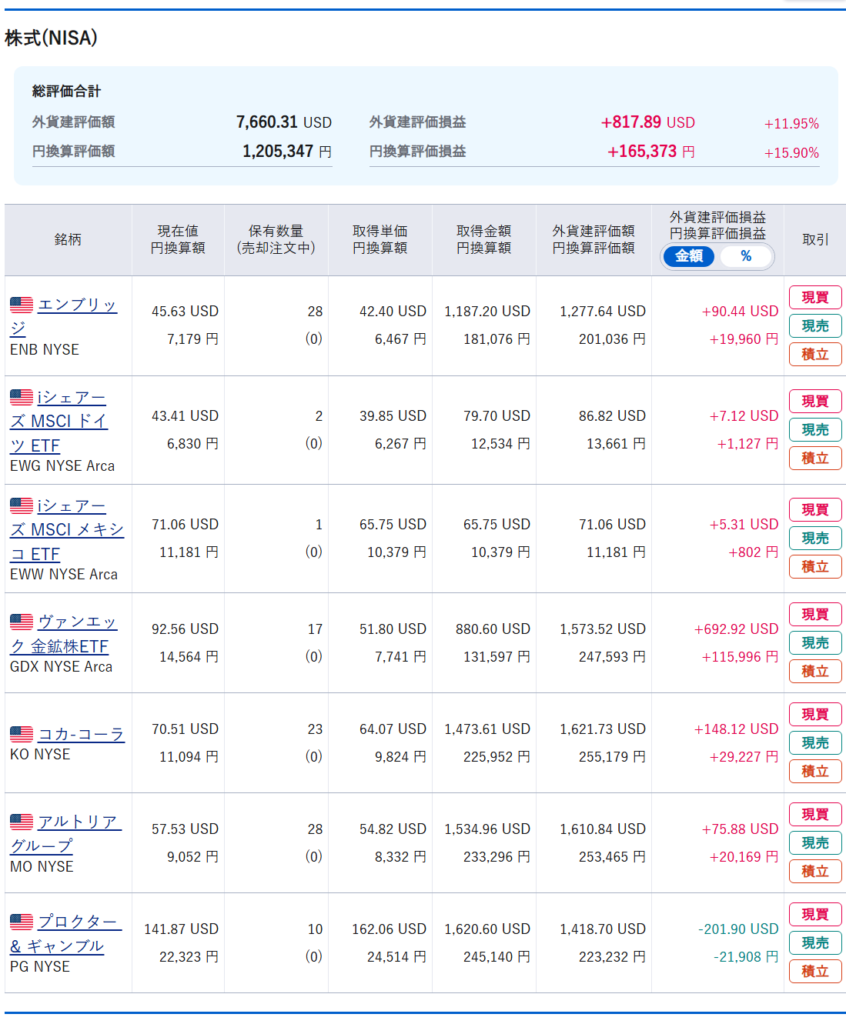Screen dimensions: 846x1024
Task: Switch profit display to 金額
Action: tap(689, 256)
